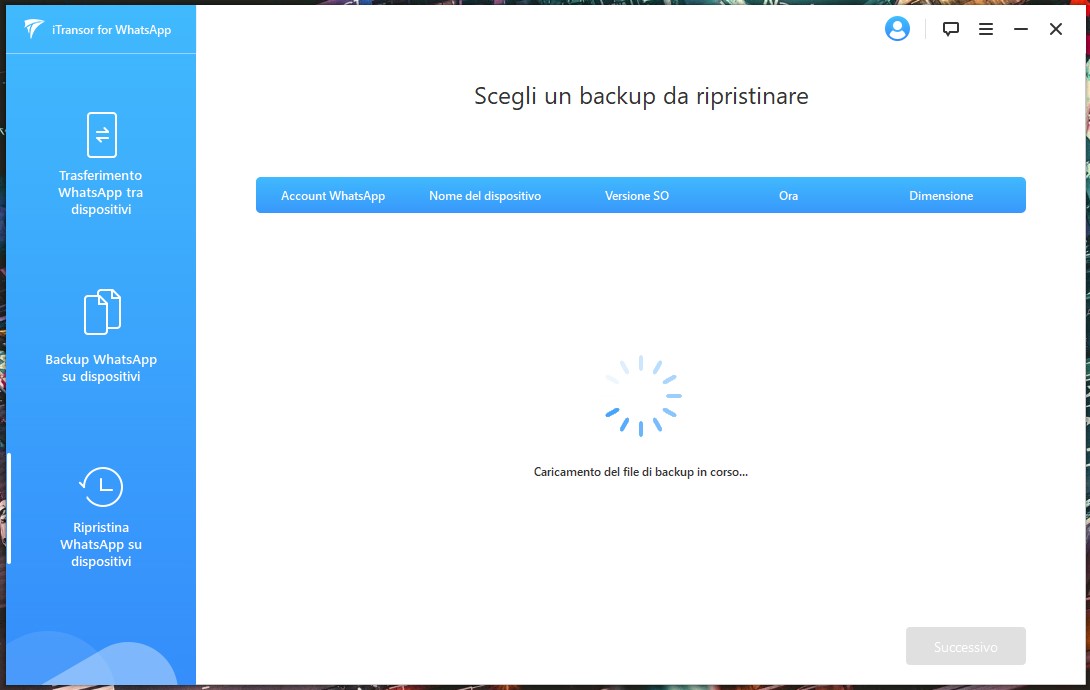
Task: Open Backup WhatsApp su dispositivi section
Action: coord(101,368)
